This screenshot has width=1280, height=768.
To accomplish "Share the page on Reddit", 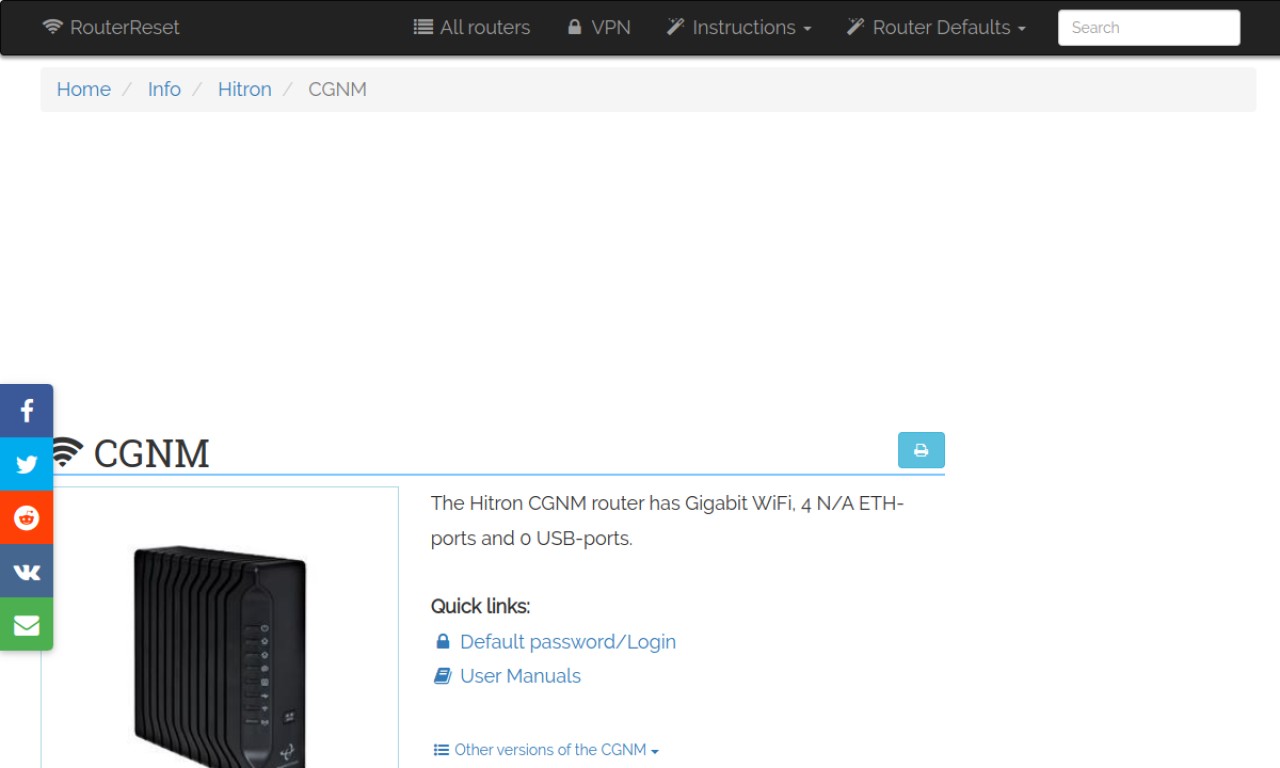I will (x=26, y=517).
